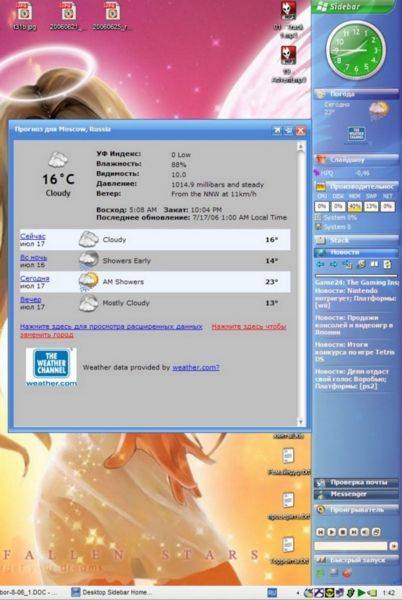The width and height of the screenshot is (402, 600).
Task: Open the Проигрыватель player panel header
Action: (x=356, y=510)
